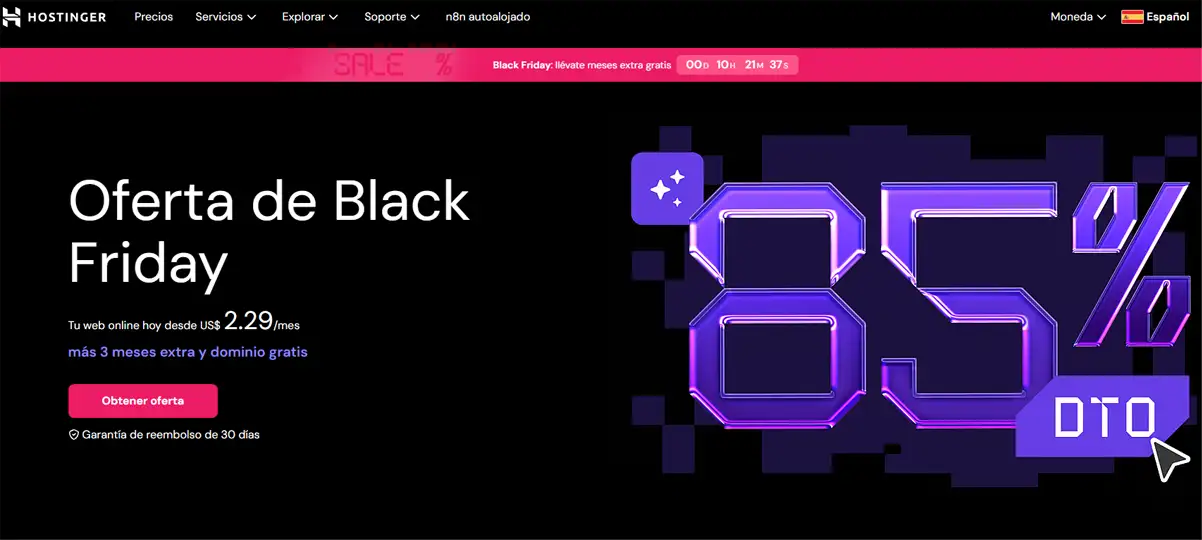Click the Spanish flag icon

point(1132,17)
